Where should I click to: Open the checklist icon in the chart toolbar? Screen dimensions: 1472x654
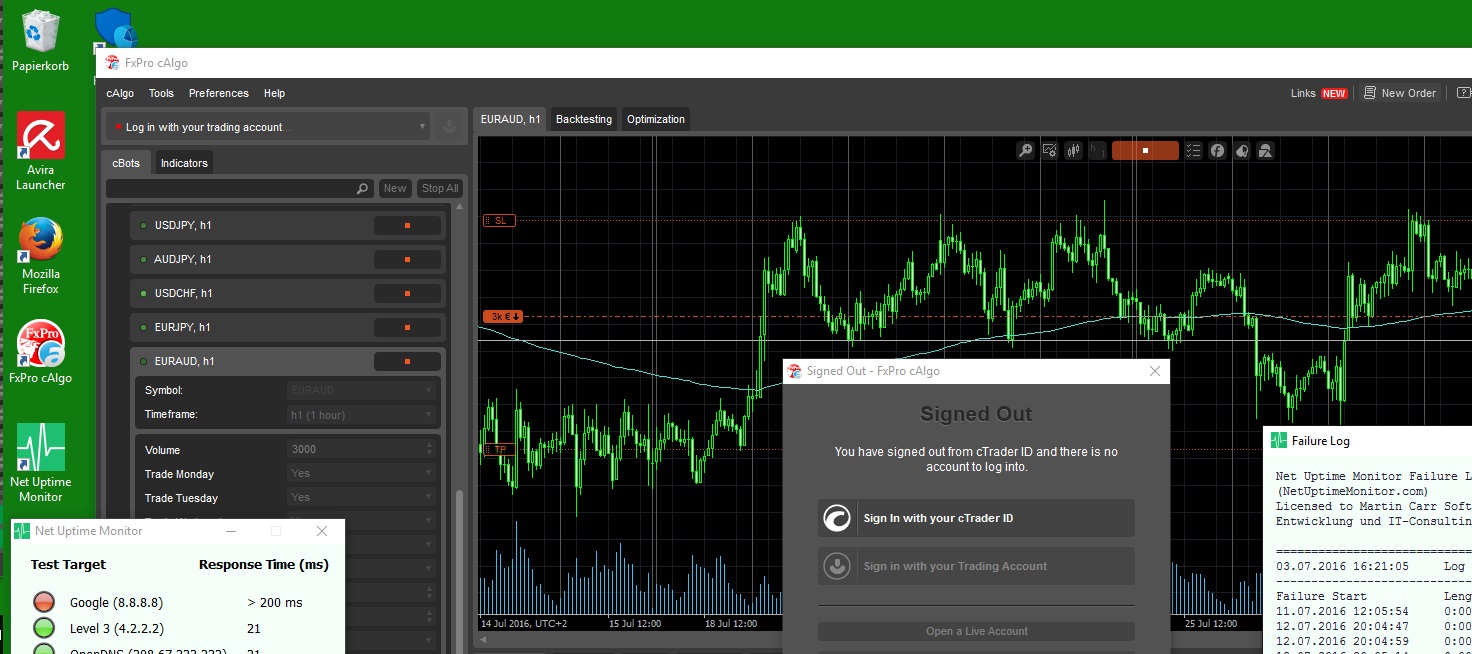[1193, 151]
